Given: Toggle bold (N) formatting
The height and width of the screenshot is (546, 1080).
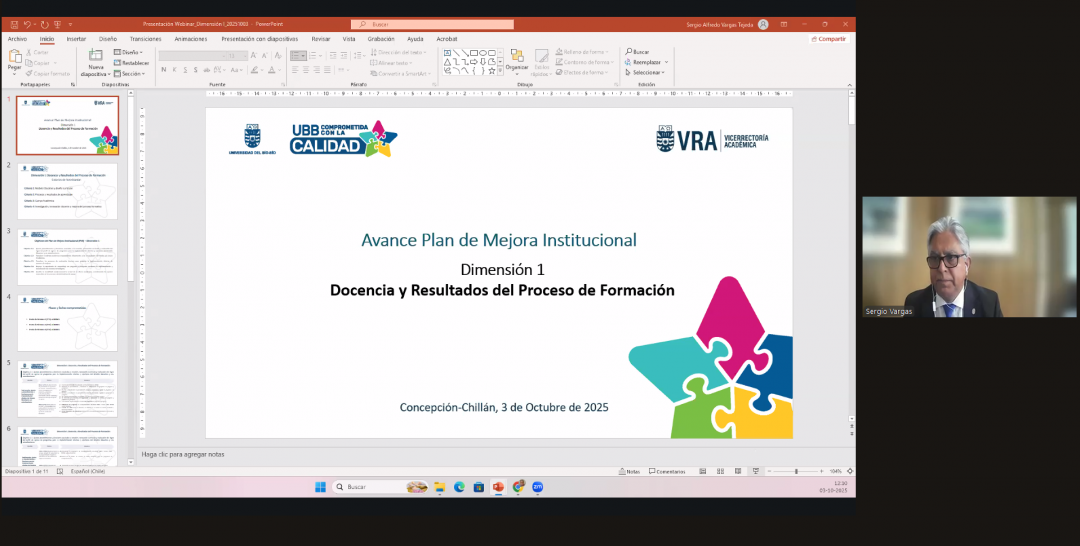Looking at the screenshot, I should [164, 70].
